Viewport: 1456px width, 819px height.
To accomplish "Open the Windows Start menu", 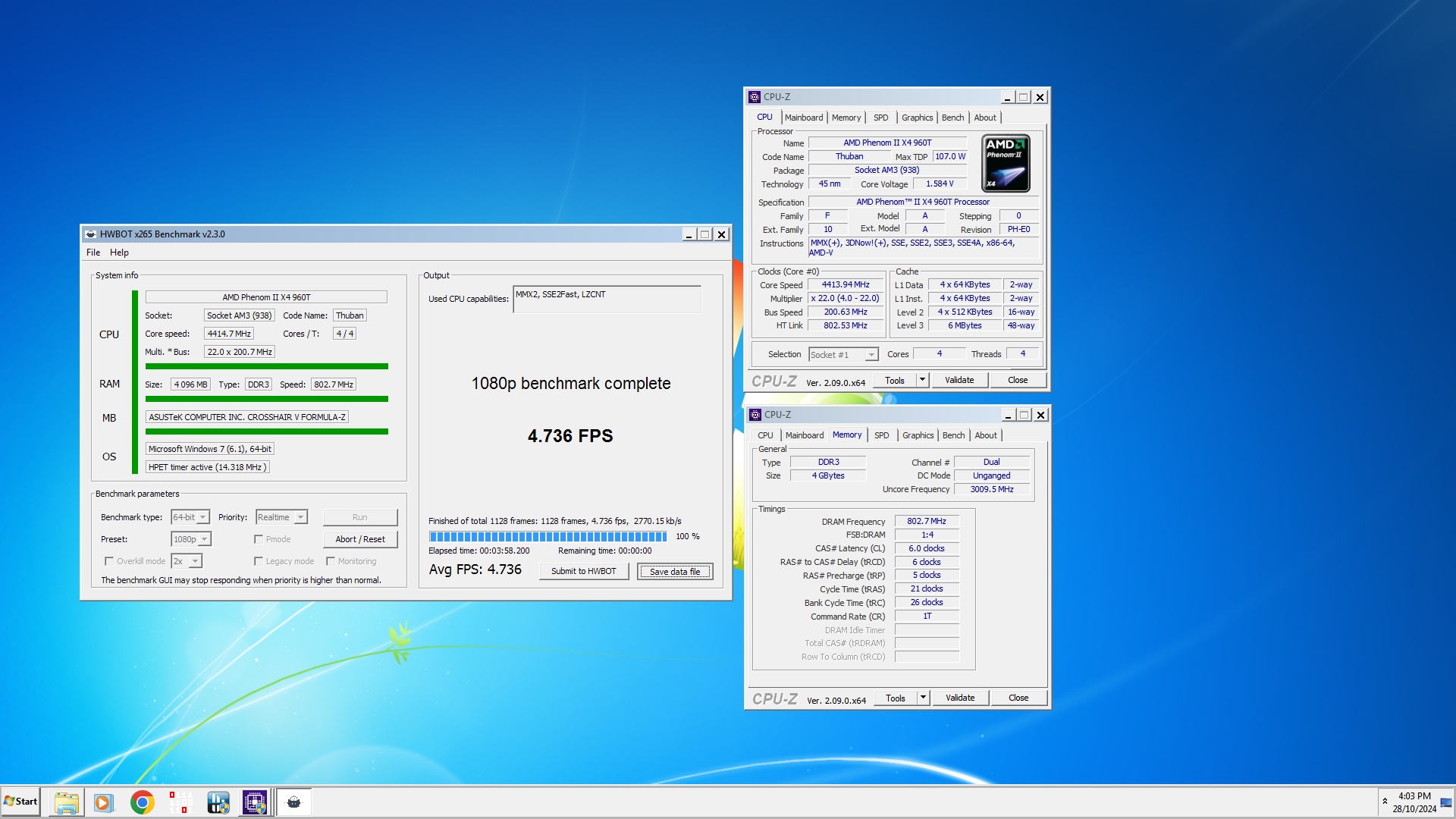I will click(x=20, y=802).
